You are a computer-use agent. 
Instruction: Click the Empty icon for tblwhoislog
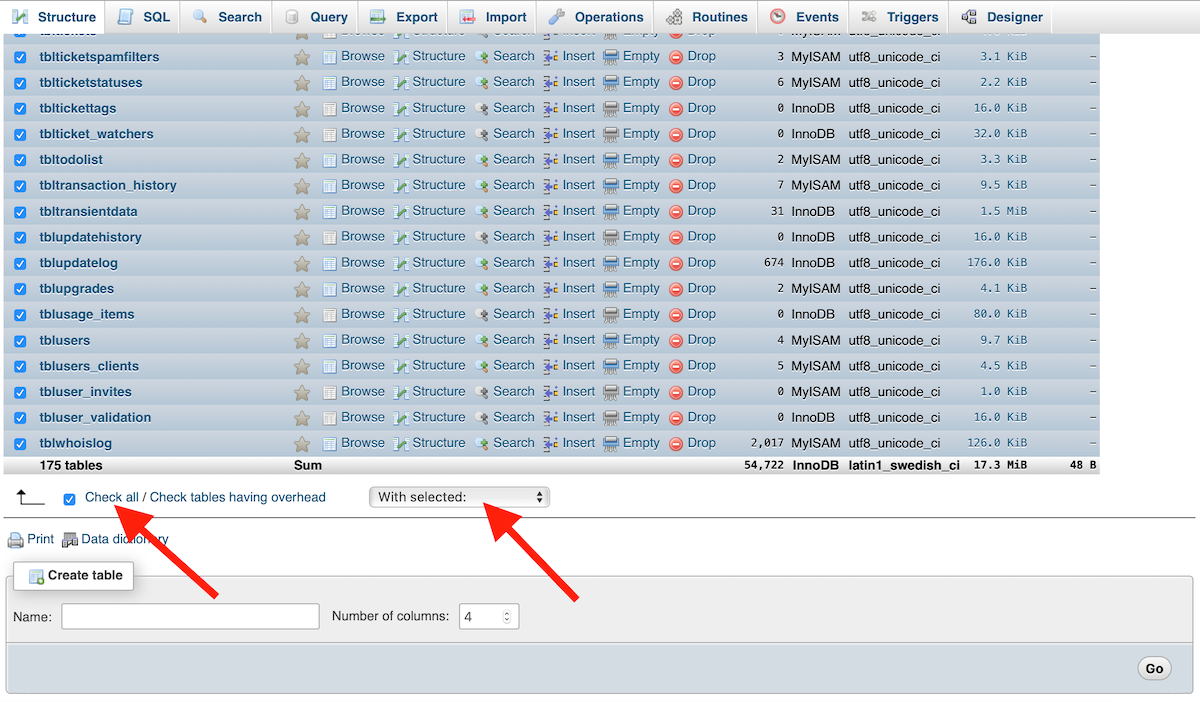(x=611, y=444)
